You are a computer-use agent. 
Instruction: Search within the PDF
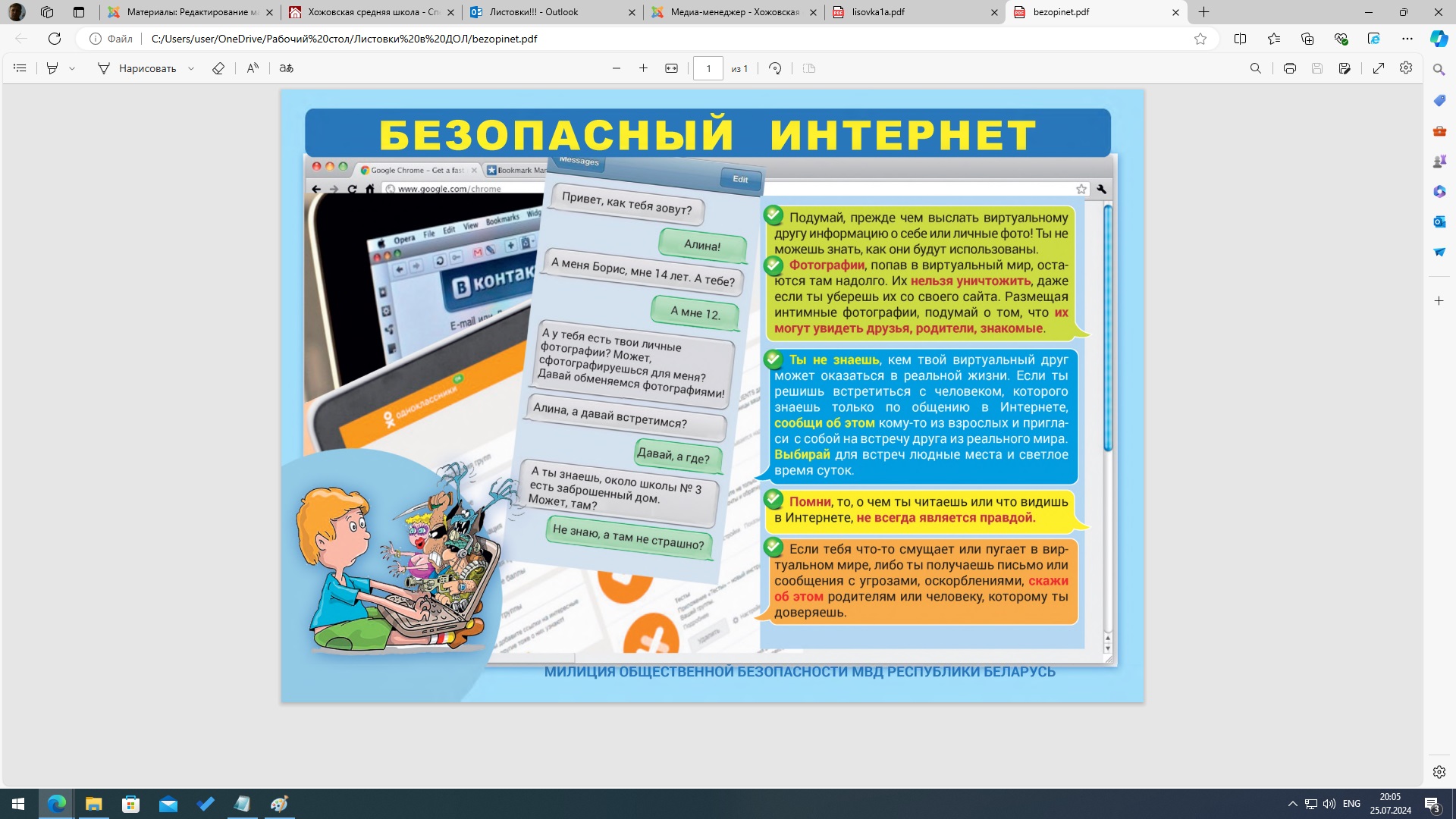(x=1256, y=68)
